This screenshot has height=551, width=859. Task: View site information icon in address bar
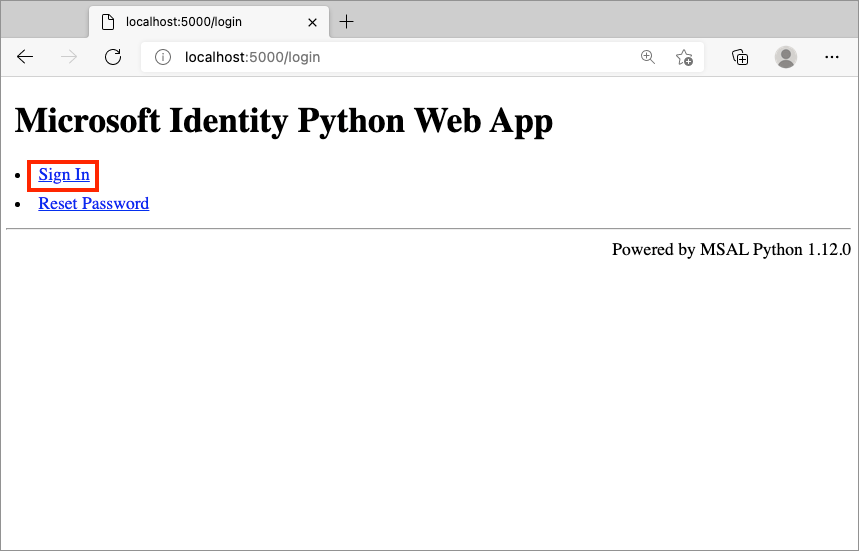click(x=163, y=57)
